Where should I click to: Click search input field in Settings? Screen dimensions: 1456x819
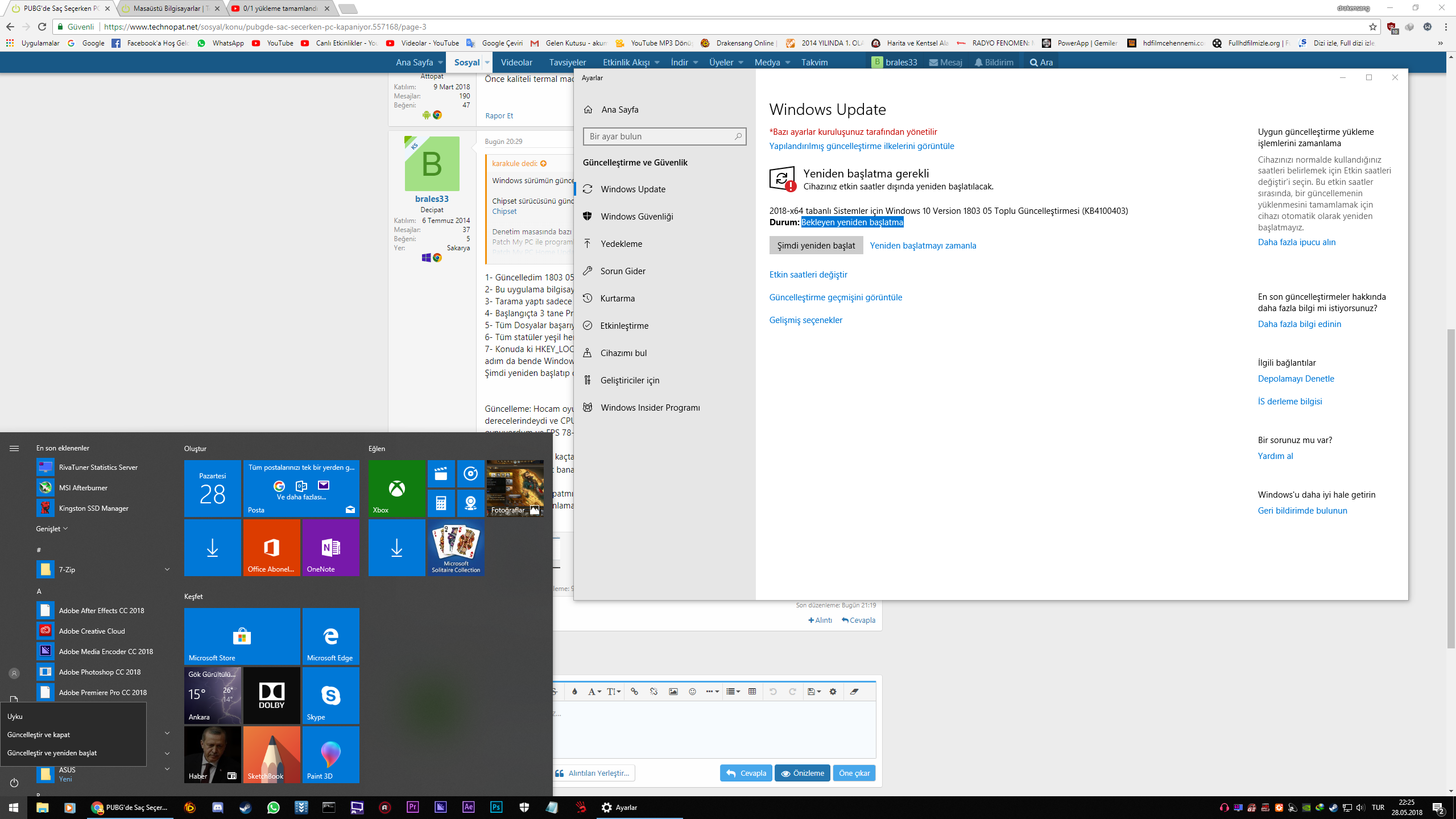click(663, 136)
